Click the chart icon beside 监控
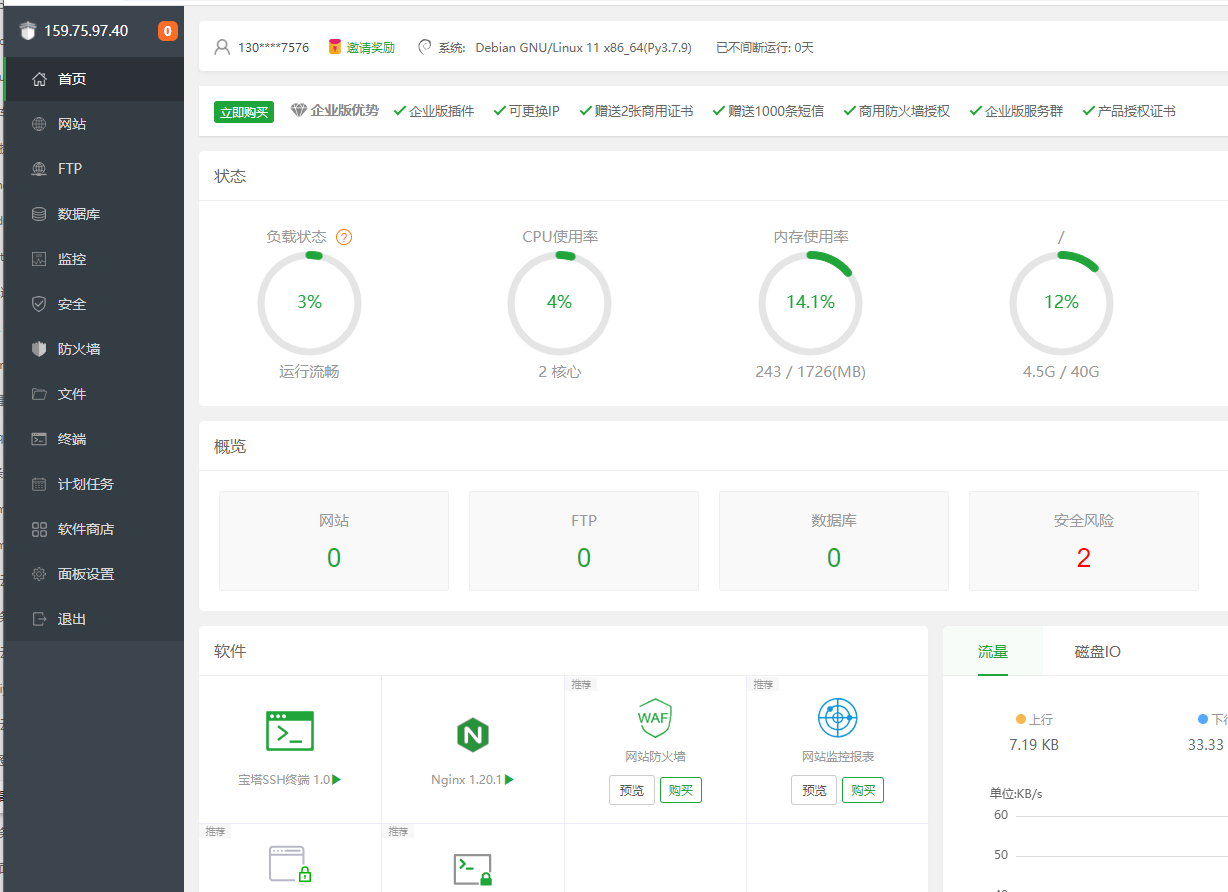Screen dimensions: 1228x892 coord(39,259)
